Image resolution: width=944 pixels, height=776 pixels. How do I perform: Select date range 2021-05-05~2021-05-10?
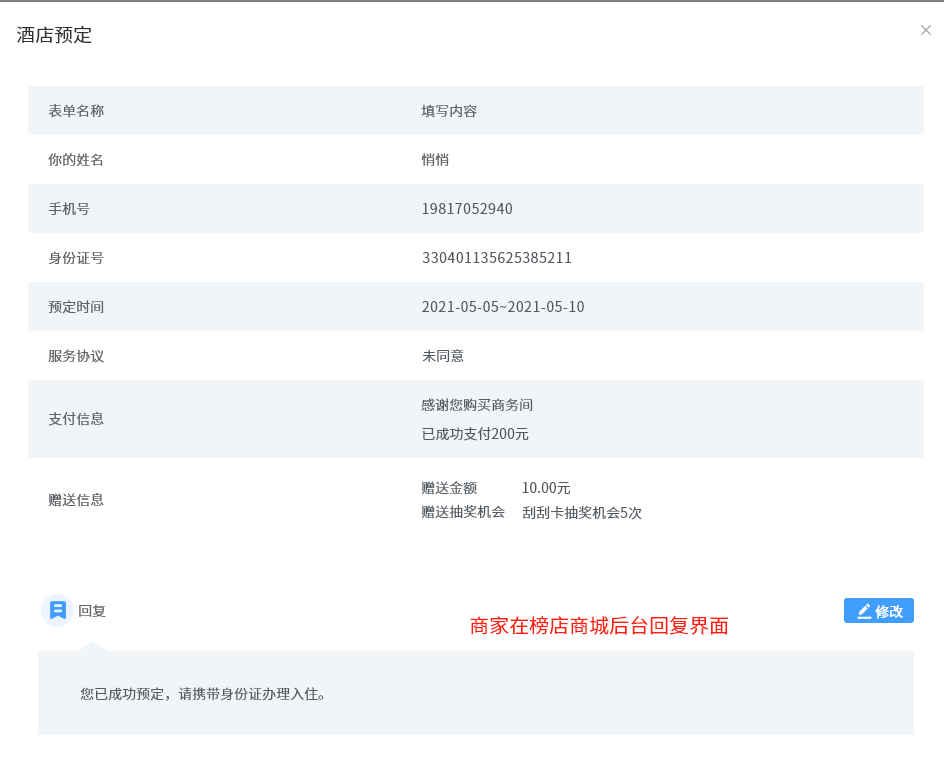[503, 307]
